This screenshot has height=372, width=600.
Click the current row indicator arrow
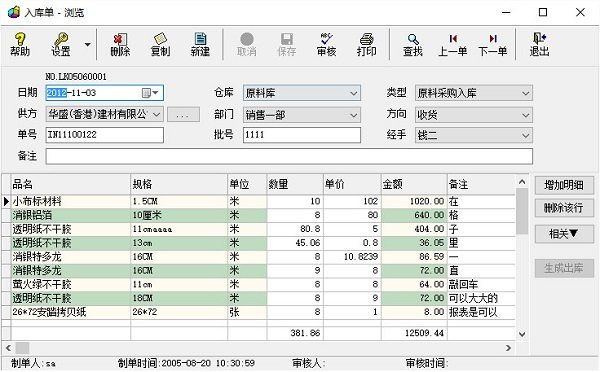tap(6, 201)
